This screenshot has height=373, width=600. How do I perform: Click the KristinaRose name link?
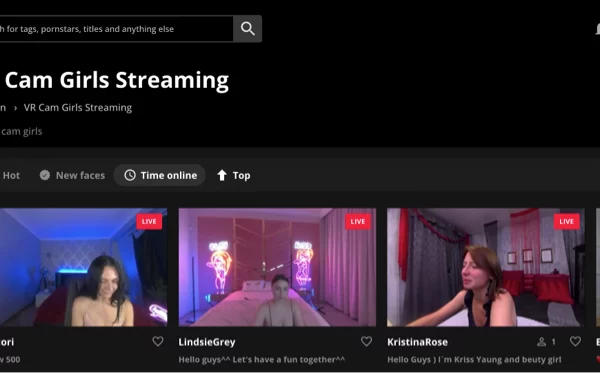tap(417, 342)
